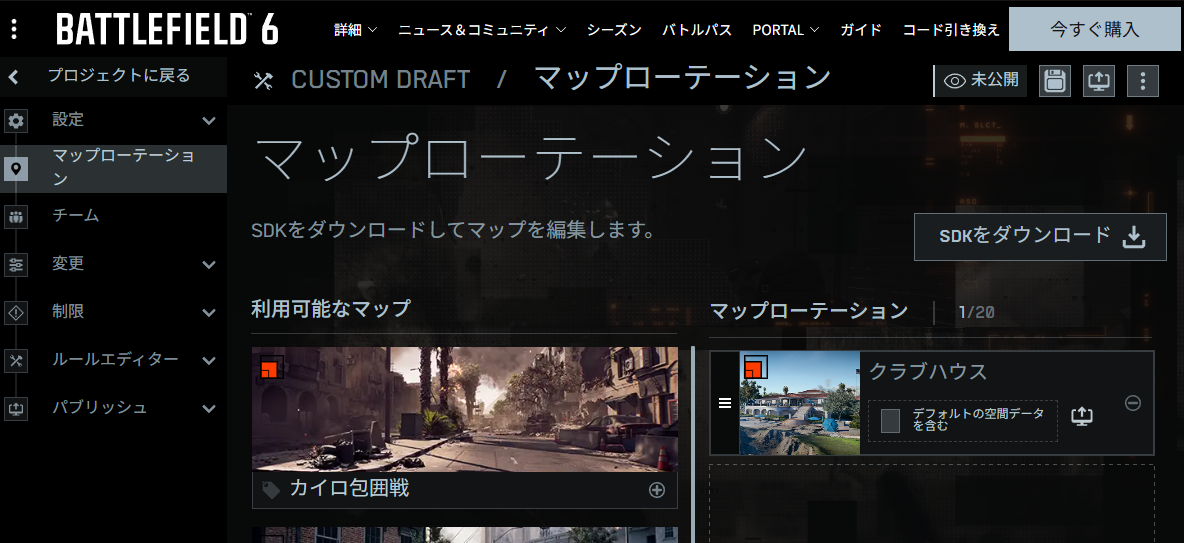This screenshot has height=543, width=1184.
Task: Click the tools icon before CUSTOM DRAFT
Action: (263, 79)
